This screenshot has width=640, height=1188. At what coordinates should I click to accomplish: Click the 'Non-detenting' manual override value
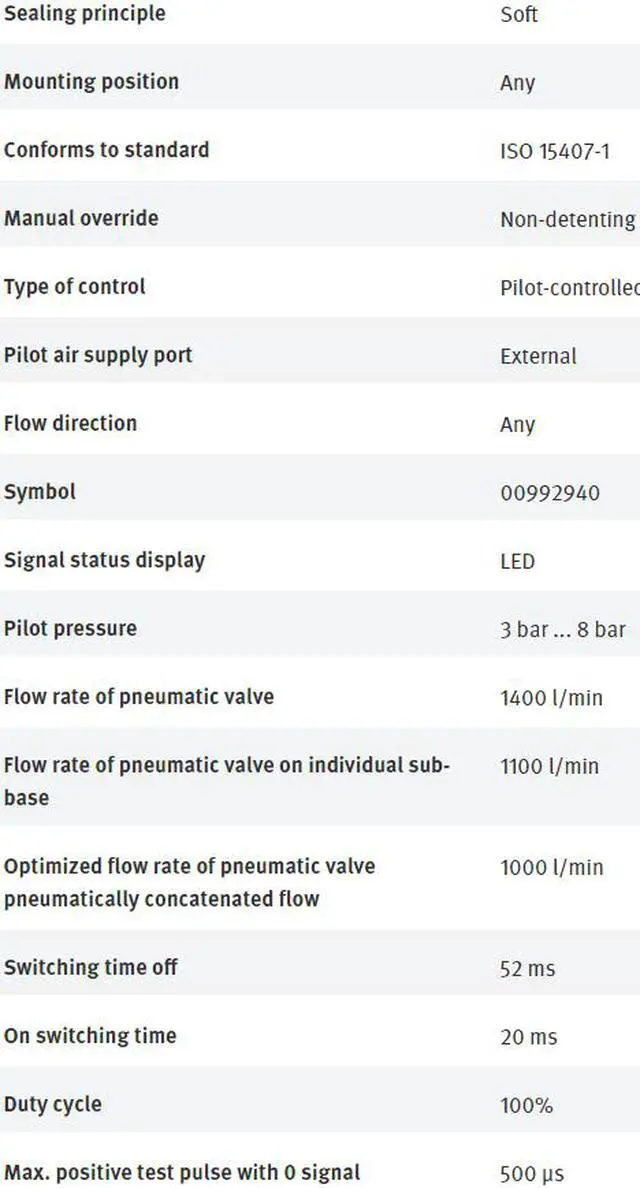[x=567, y=220]
